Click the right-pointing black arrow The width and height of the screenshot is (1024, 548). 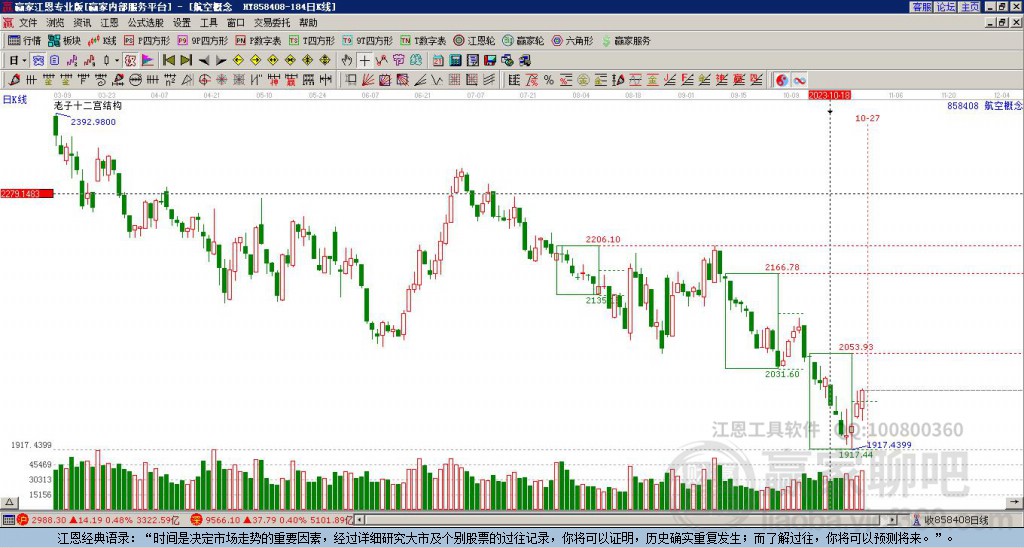[221, 61]
